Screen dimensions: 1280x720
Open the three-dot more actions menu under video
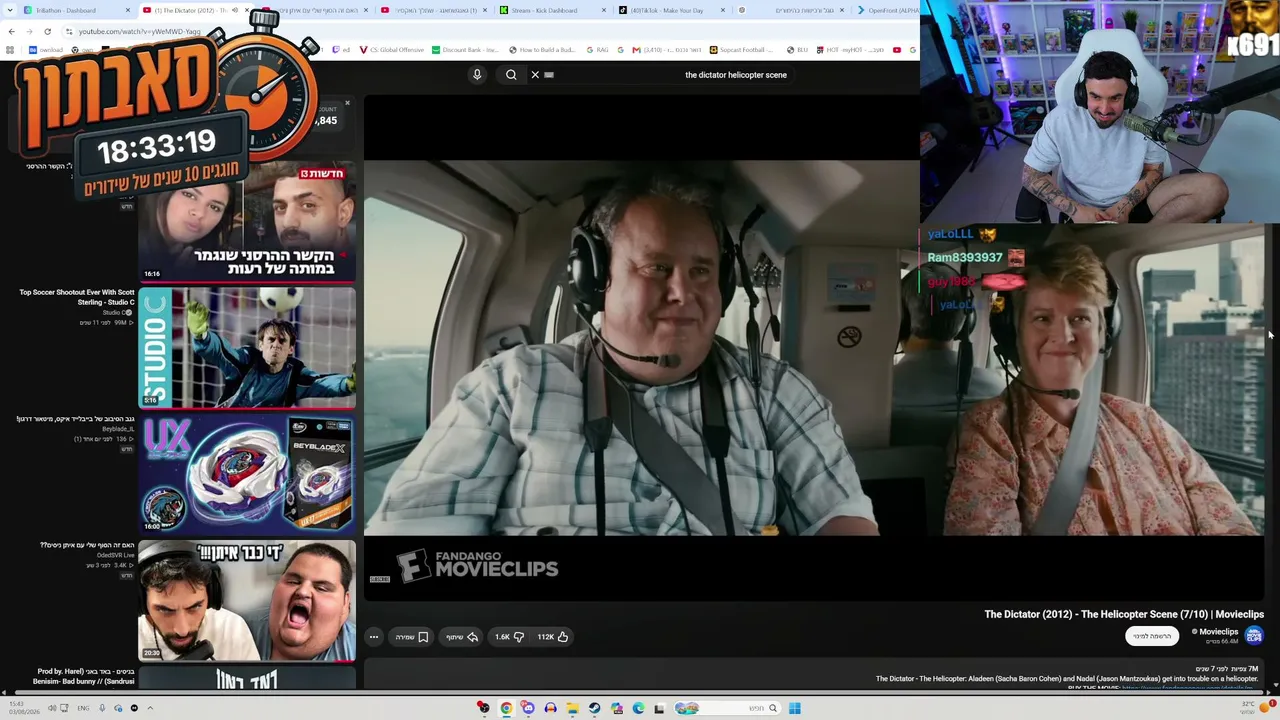tap(374, 637)
